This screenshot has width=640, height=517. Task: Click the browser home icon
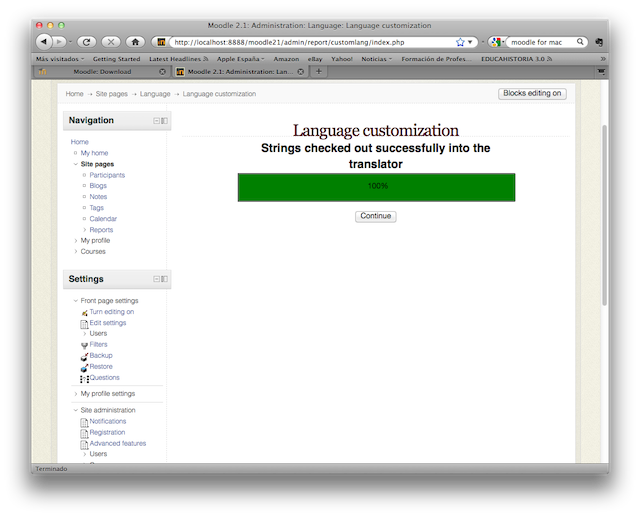point(135,42)
